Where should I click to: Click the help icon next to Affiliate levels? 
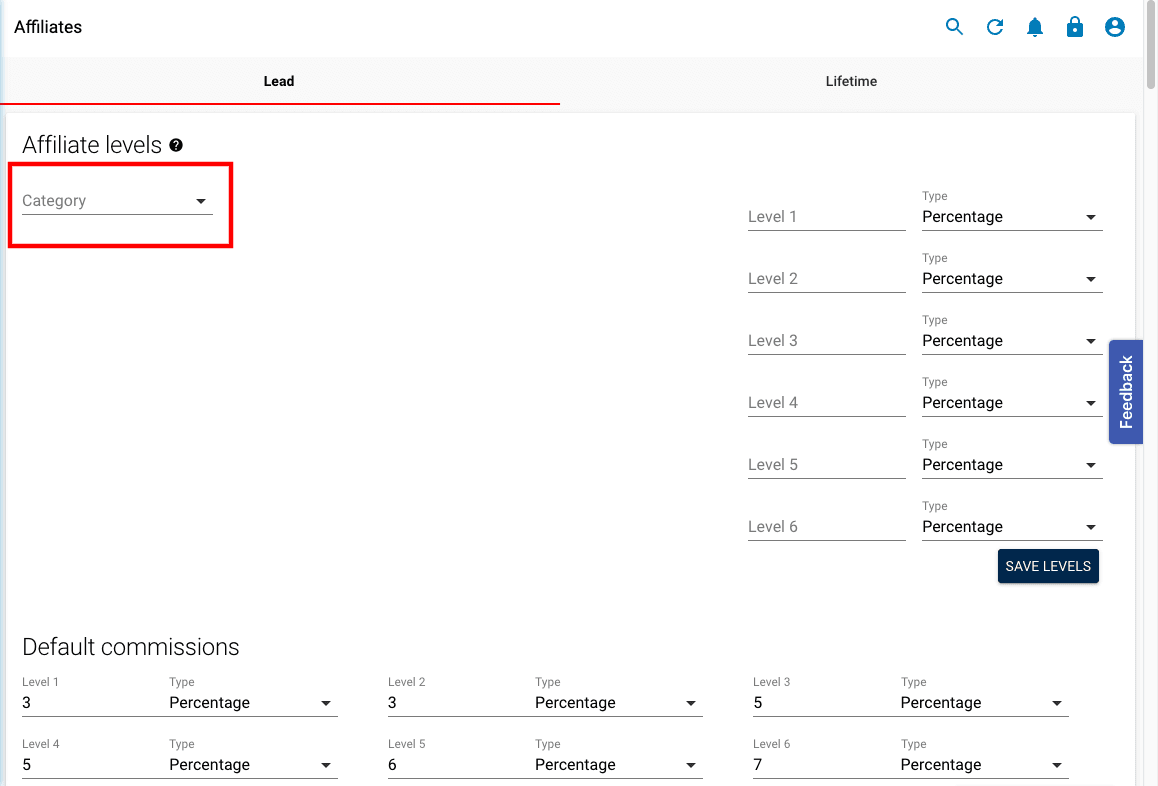[176, 145]
